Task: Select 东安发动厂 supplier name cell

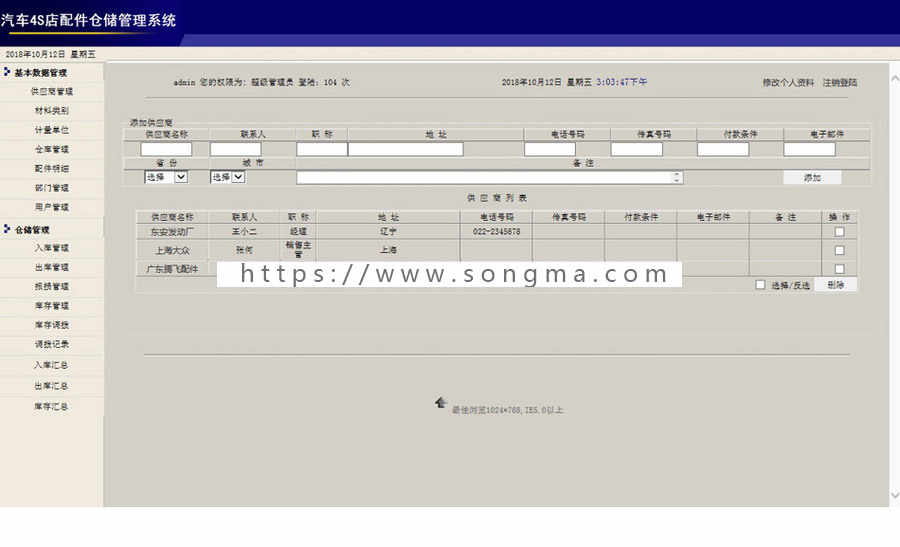Action: coord(172,232)
